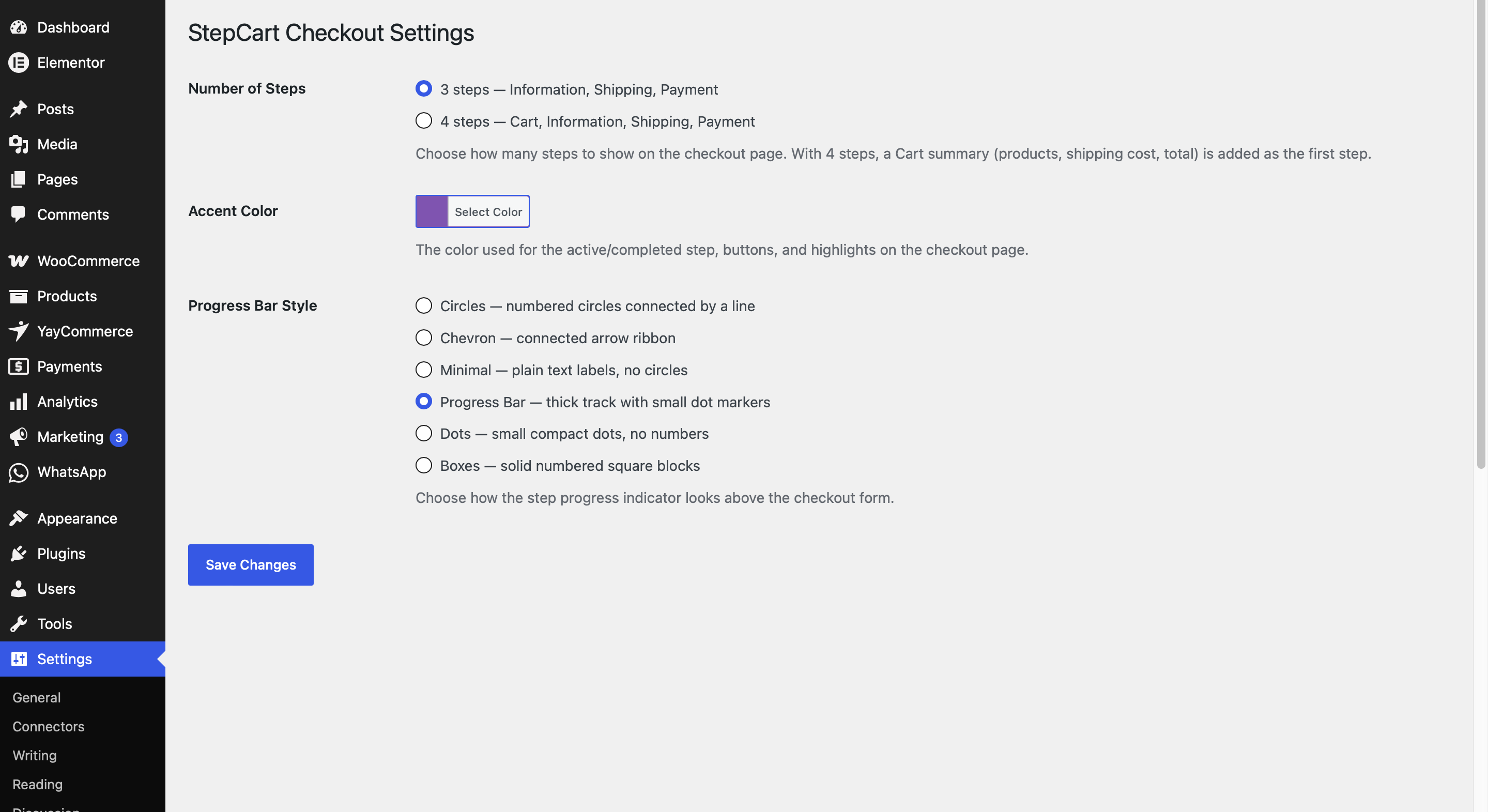Viewport: 1488px width, 812px height.
Task: Open the Plugins plug icon
Action: 19,553
